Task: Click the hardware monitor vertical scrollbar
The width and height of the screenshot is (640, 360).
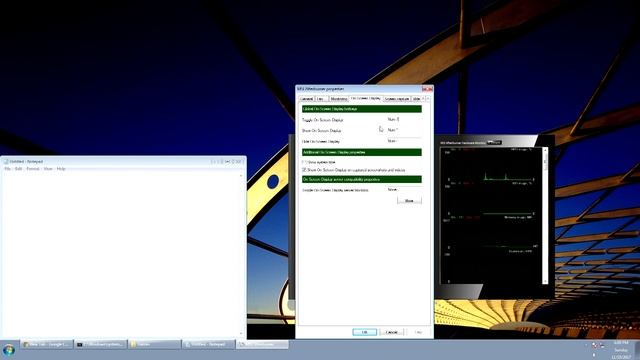Action: tap(545, 216)
